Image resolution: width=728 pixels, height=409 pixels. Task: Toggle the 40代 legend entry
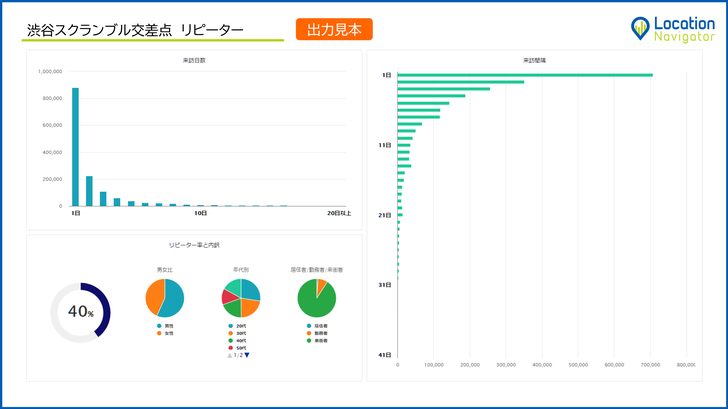(237, 341)
